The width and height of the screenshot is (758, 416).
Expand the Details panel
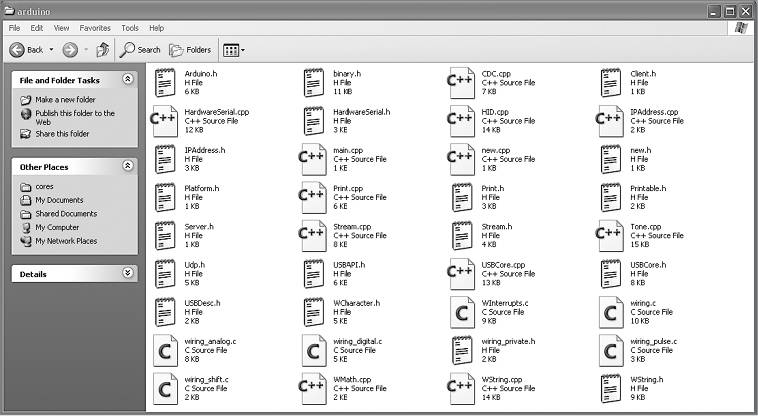tap(128, 273)
